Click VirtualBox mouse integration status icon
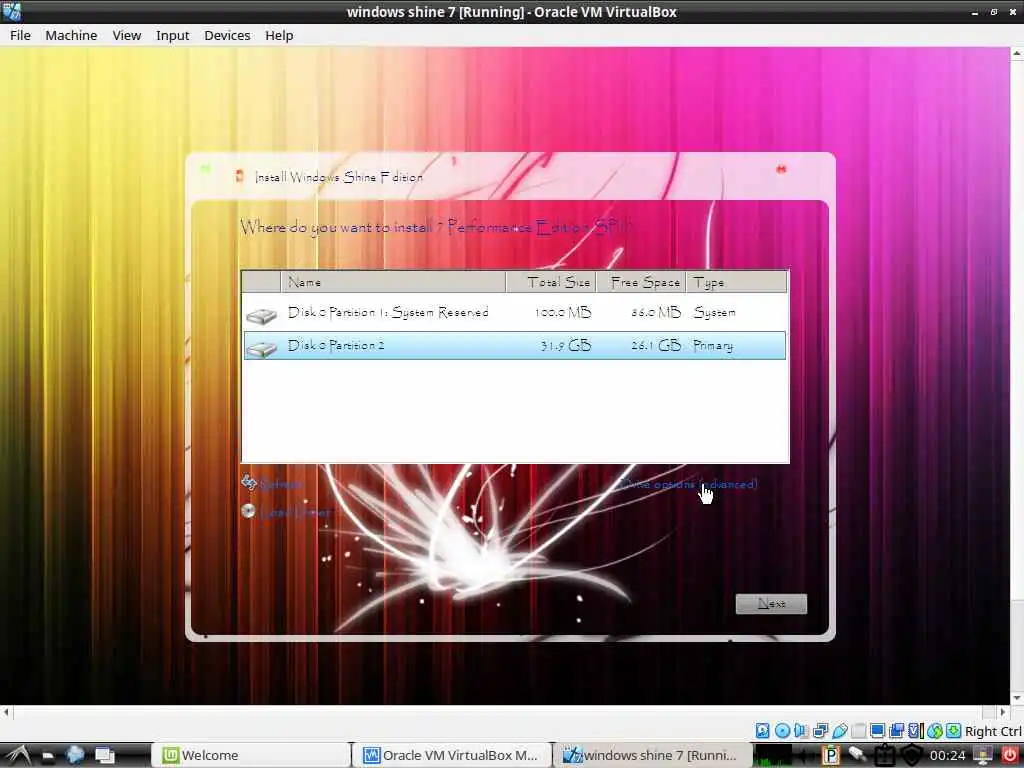 pyautogui.click(x=935, y=731)
